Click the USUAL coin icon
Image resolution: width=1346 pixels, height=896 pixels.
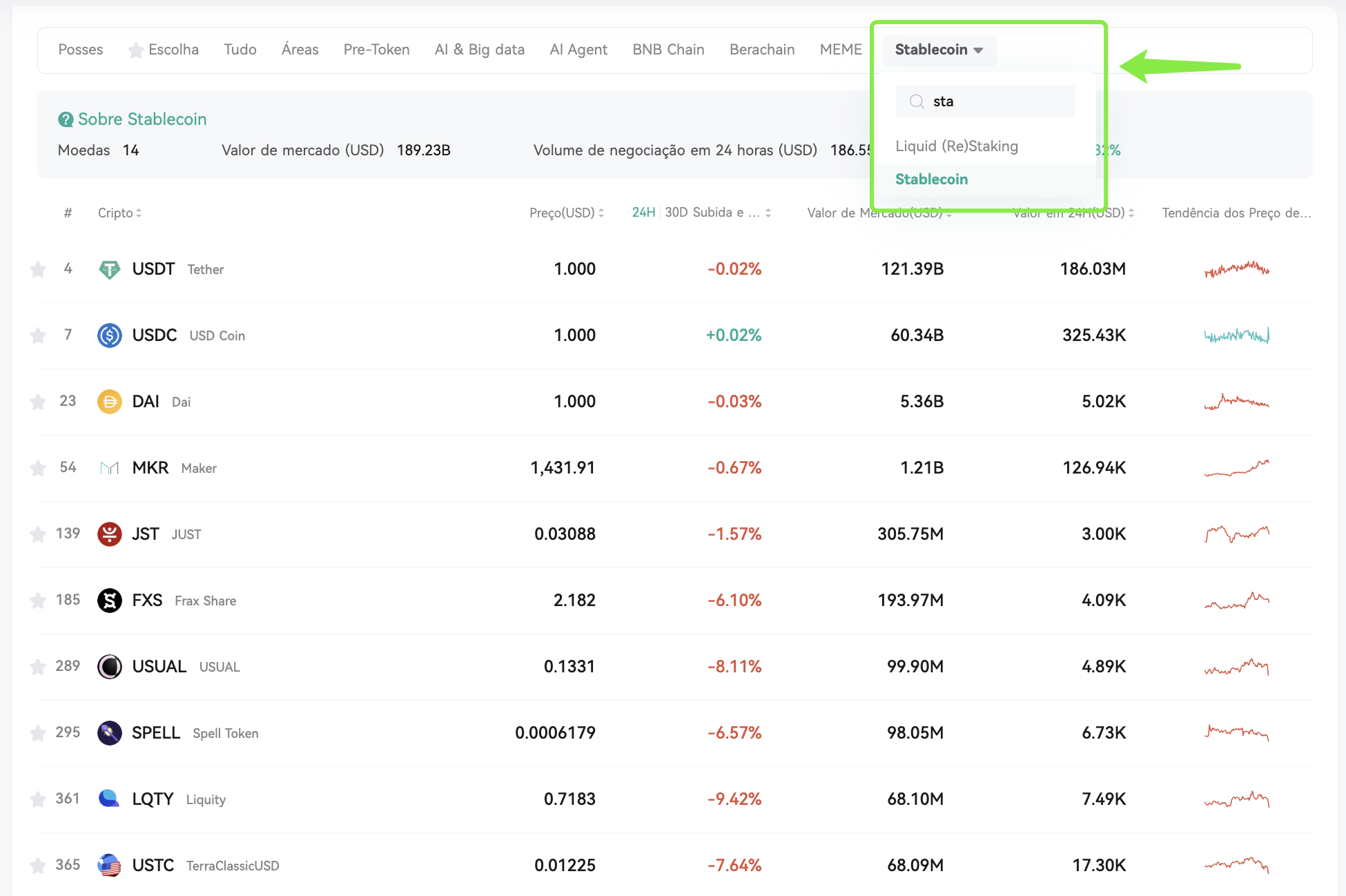(110, 667)
